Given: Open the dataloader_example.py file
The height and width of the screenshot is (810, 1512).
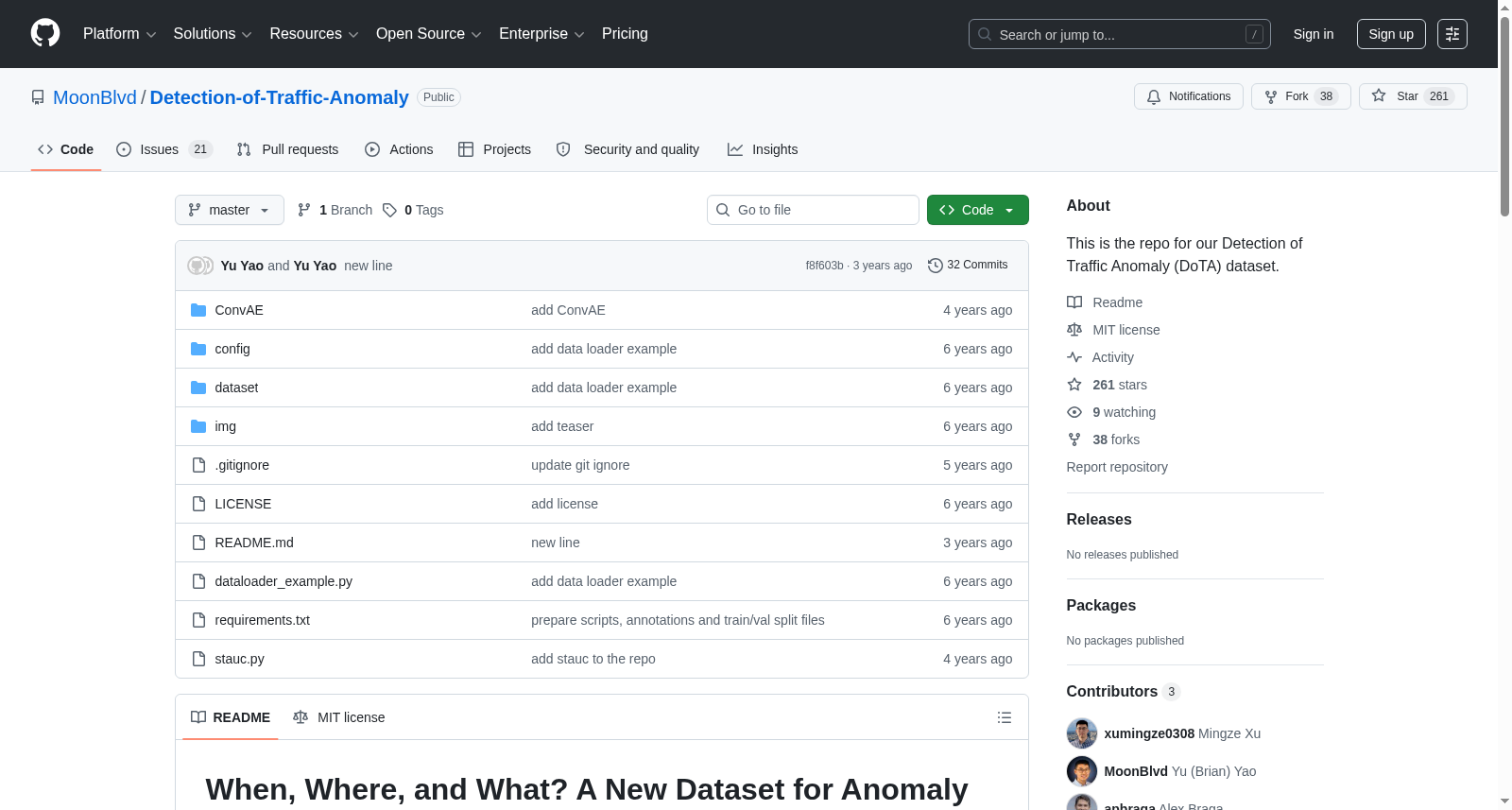Looking at the screenshot, I should click(283, 581).
